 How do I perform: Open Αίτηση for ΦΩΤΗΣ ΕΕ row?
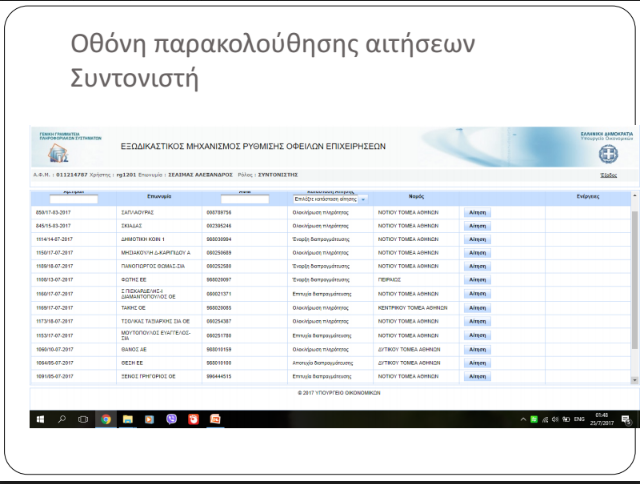pyautogui.click(x=478, y=282)
